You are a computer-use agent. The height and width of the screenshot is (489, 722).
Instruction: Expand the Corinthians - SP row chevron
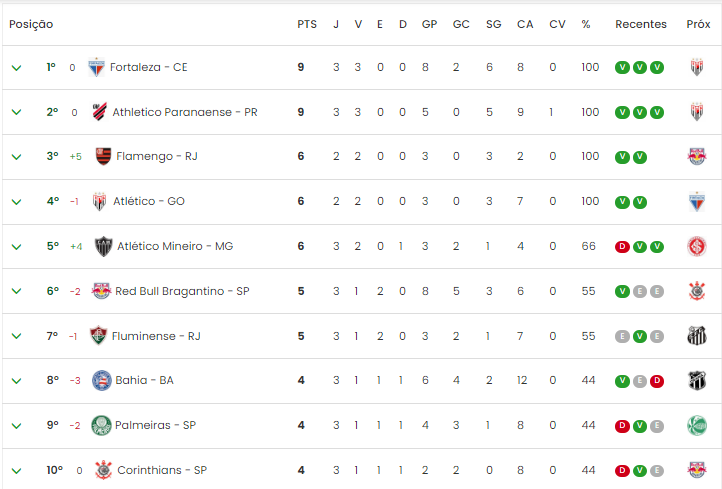click(x=17, y=471)
